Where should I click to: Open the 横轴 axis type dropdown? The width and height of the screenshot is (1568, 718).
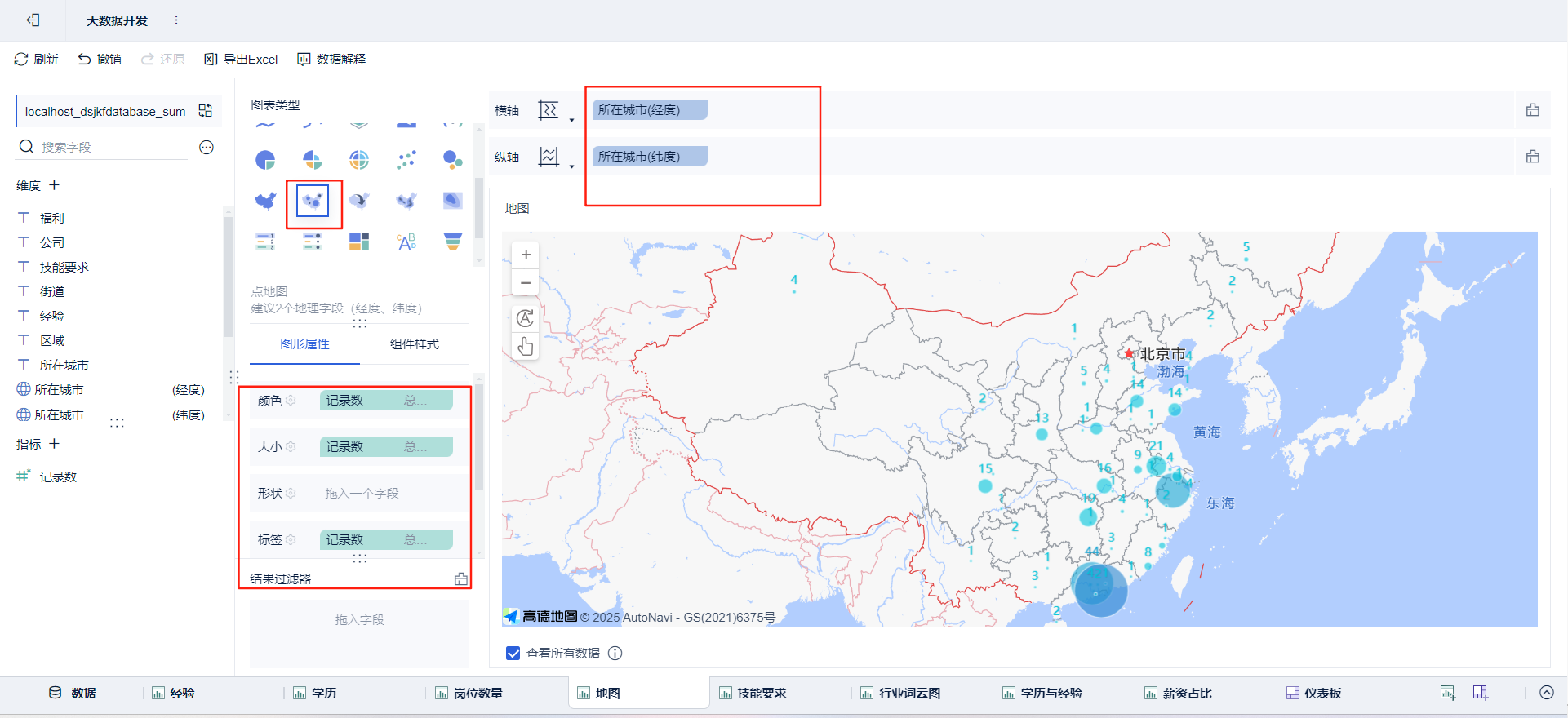pyautogui.click(x=556, y=111)
